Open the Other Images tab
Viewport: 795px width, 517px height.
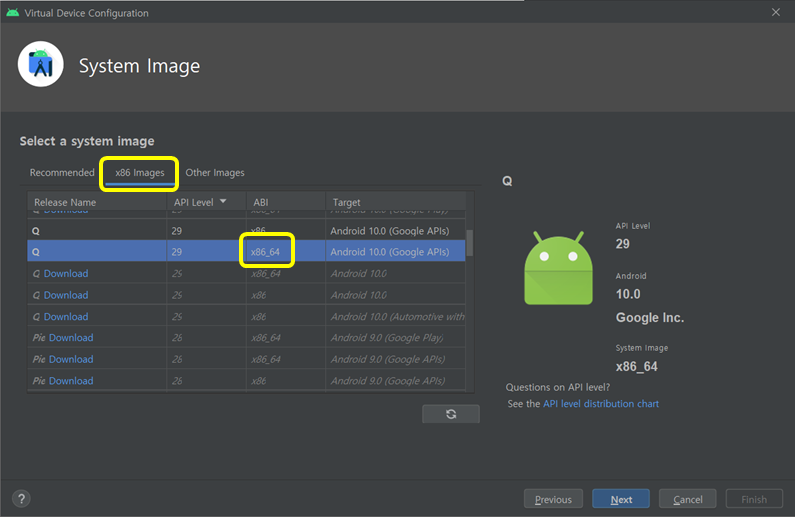pos(215,172)
